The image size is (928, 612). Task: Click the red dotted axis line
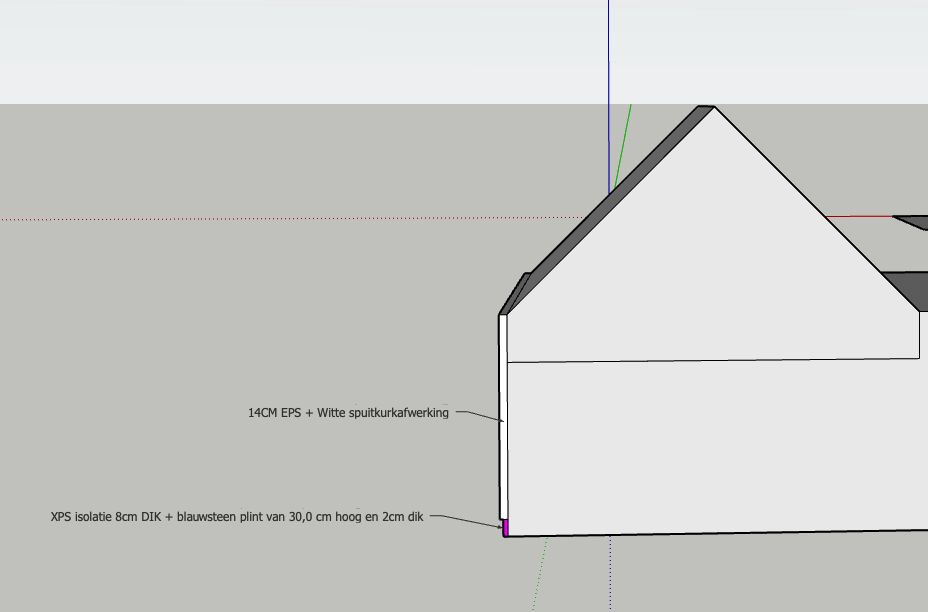pyautogui.click(x=291, y=218)
